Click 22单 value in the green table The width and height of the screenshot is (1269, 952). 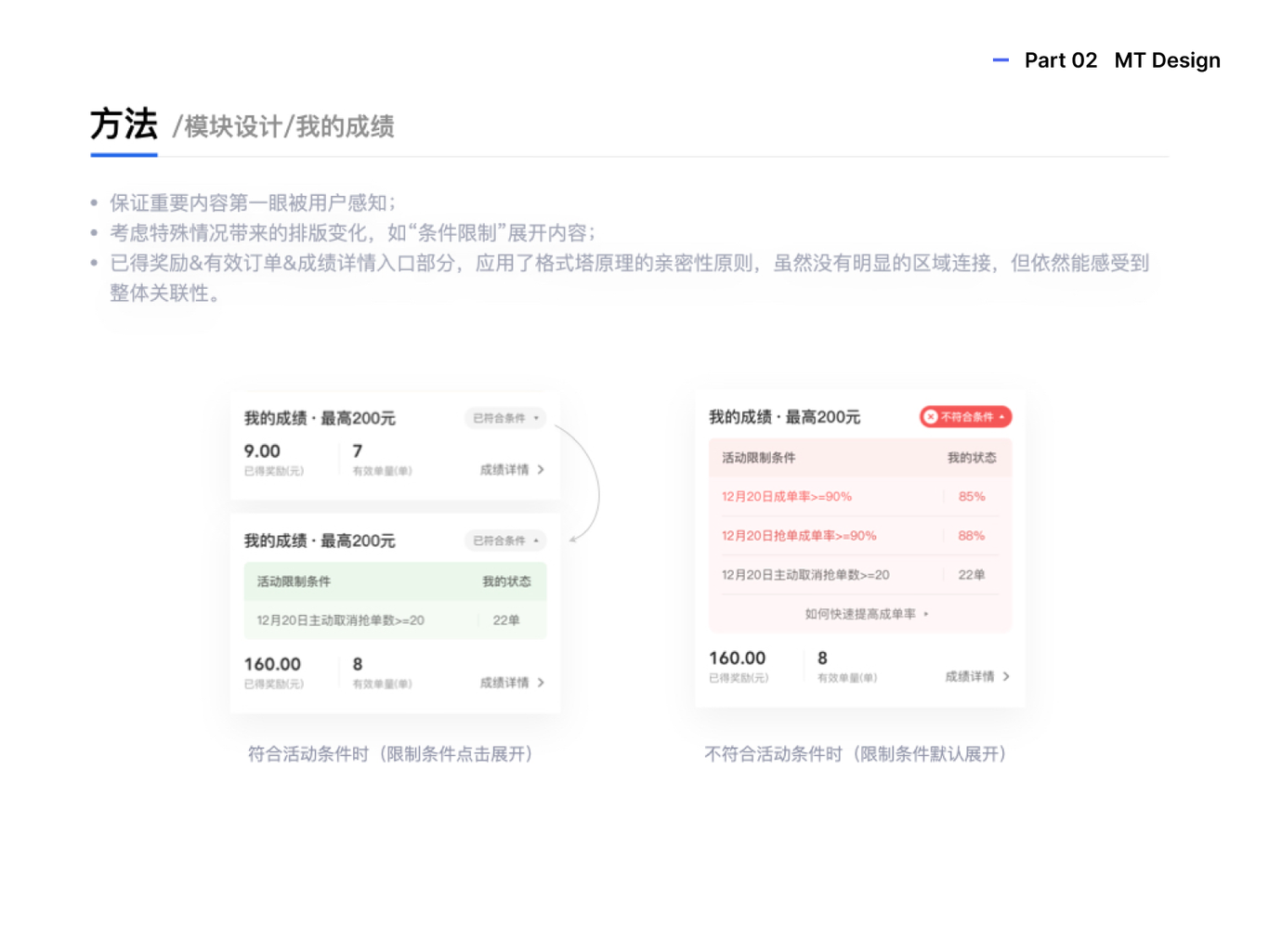tap(506, 620)
